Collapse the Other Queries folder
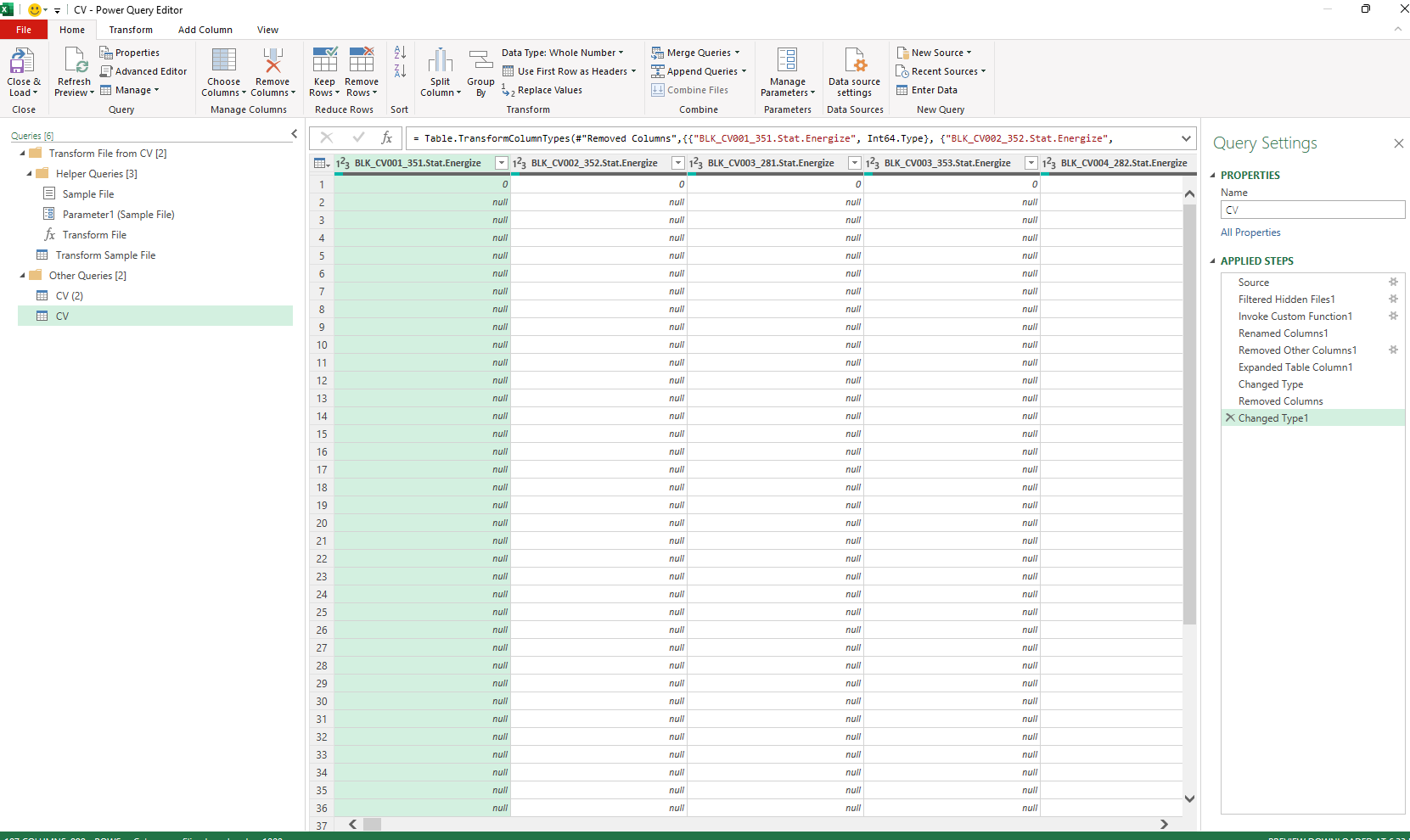The height and width of the screenshot is (840, 1410). (23, 276)
